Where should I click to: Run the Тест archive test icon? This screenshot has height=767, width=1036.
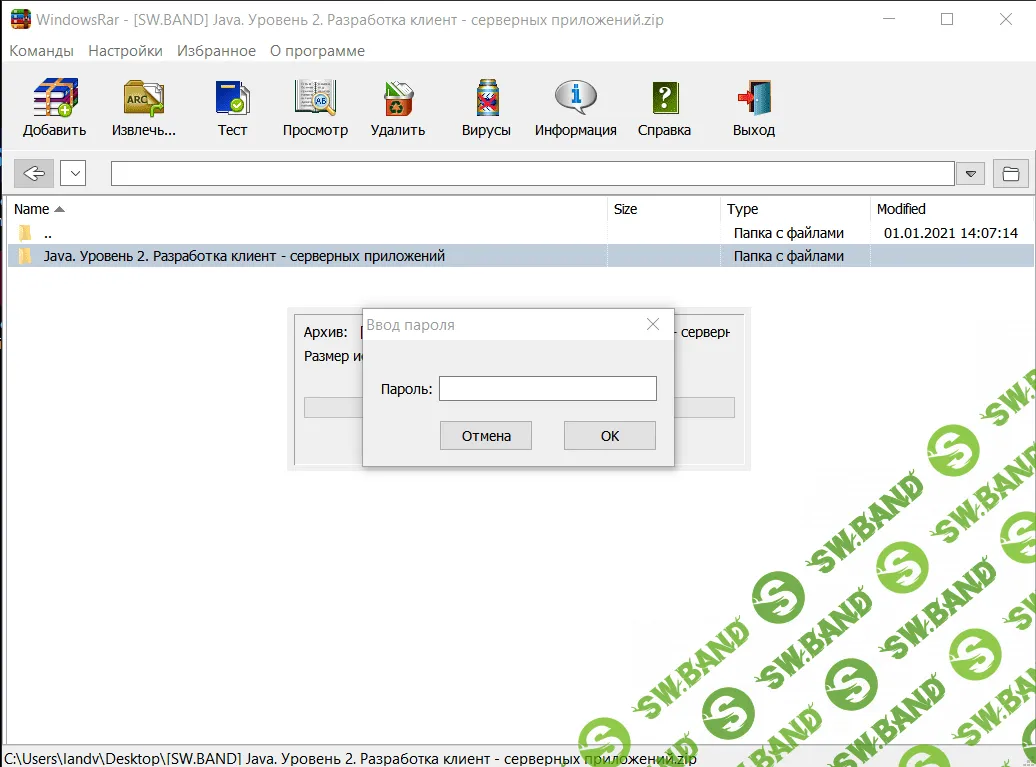(232, 99)
